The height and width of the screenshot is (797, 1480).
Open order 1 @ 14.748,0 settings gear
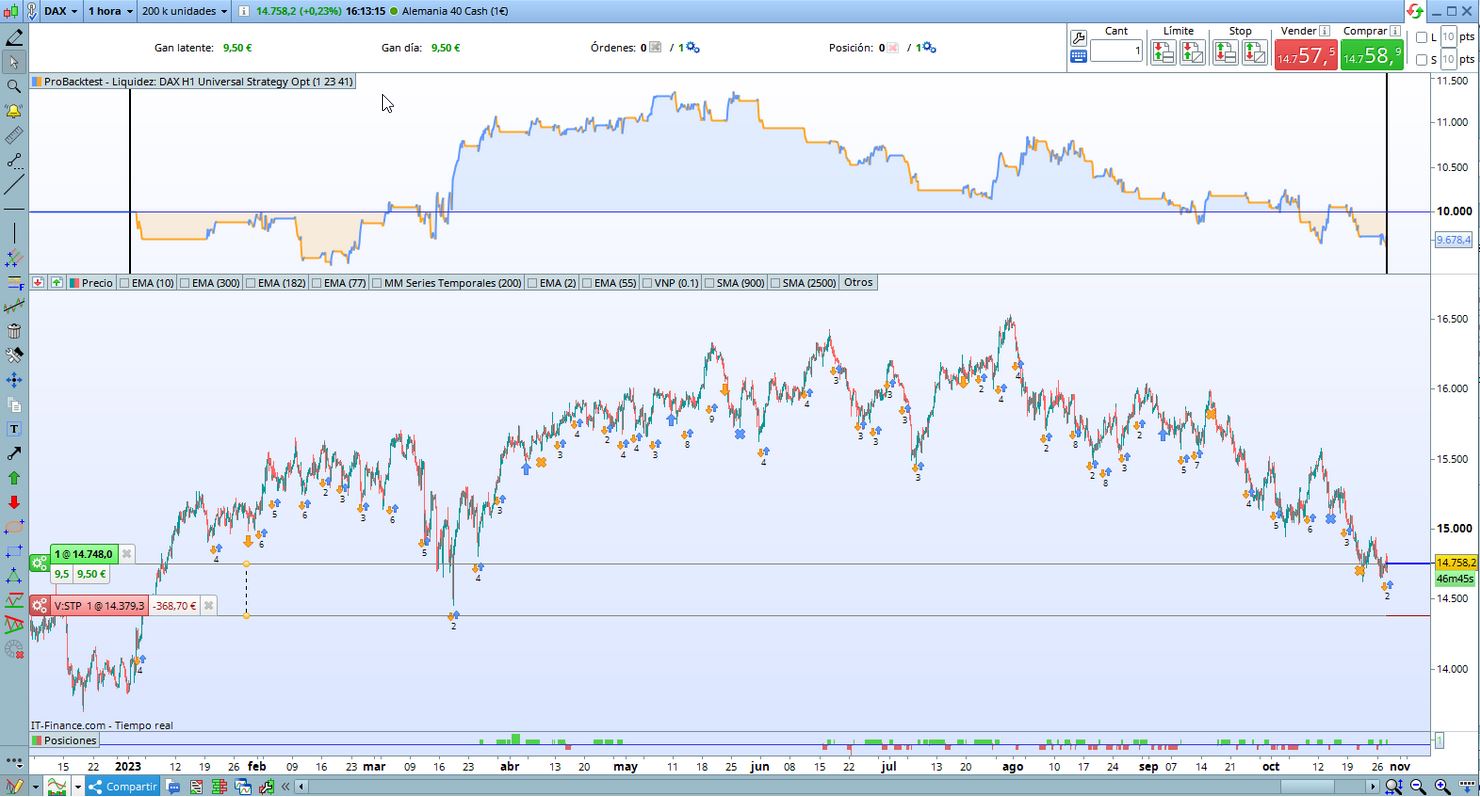tap(39, 563)
